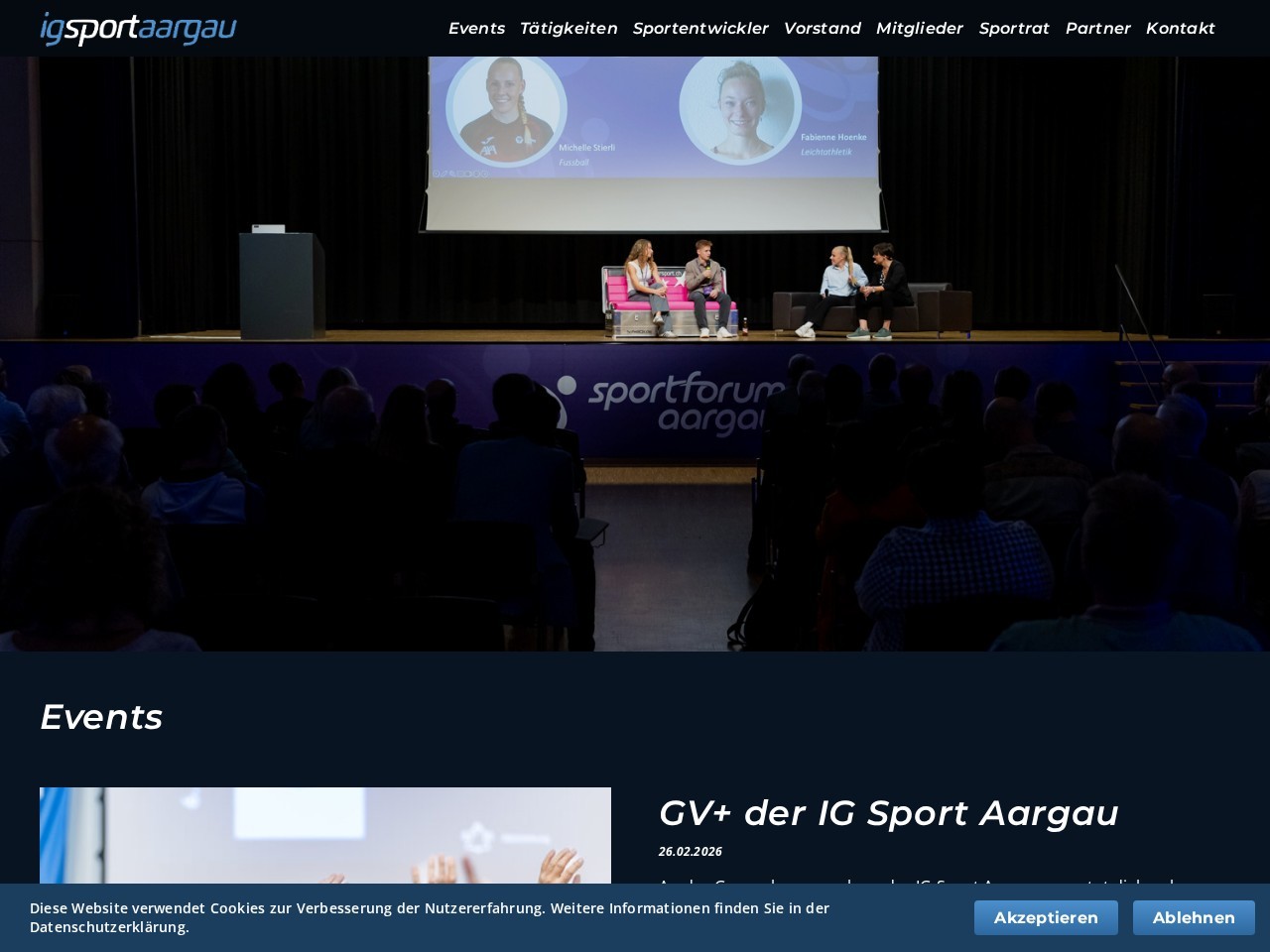Click the igsportaargau logo
The width and height of the screenshot is (1270, 952).
pos(138,29)
